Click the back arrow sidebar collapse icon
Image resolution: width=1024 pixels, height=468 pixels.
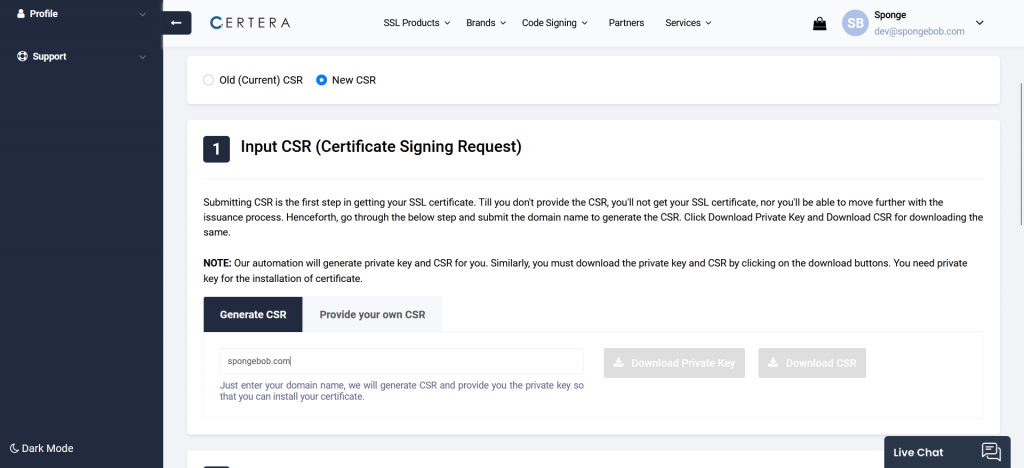(x=176, y=23)
